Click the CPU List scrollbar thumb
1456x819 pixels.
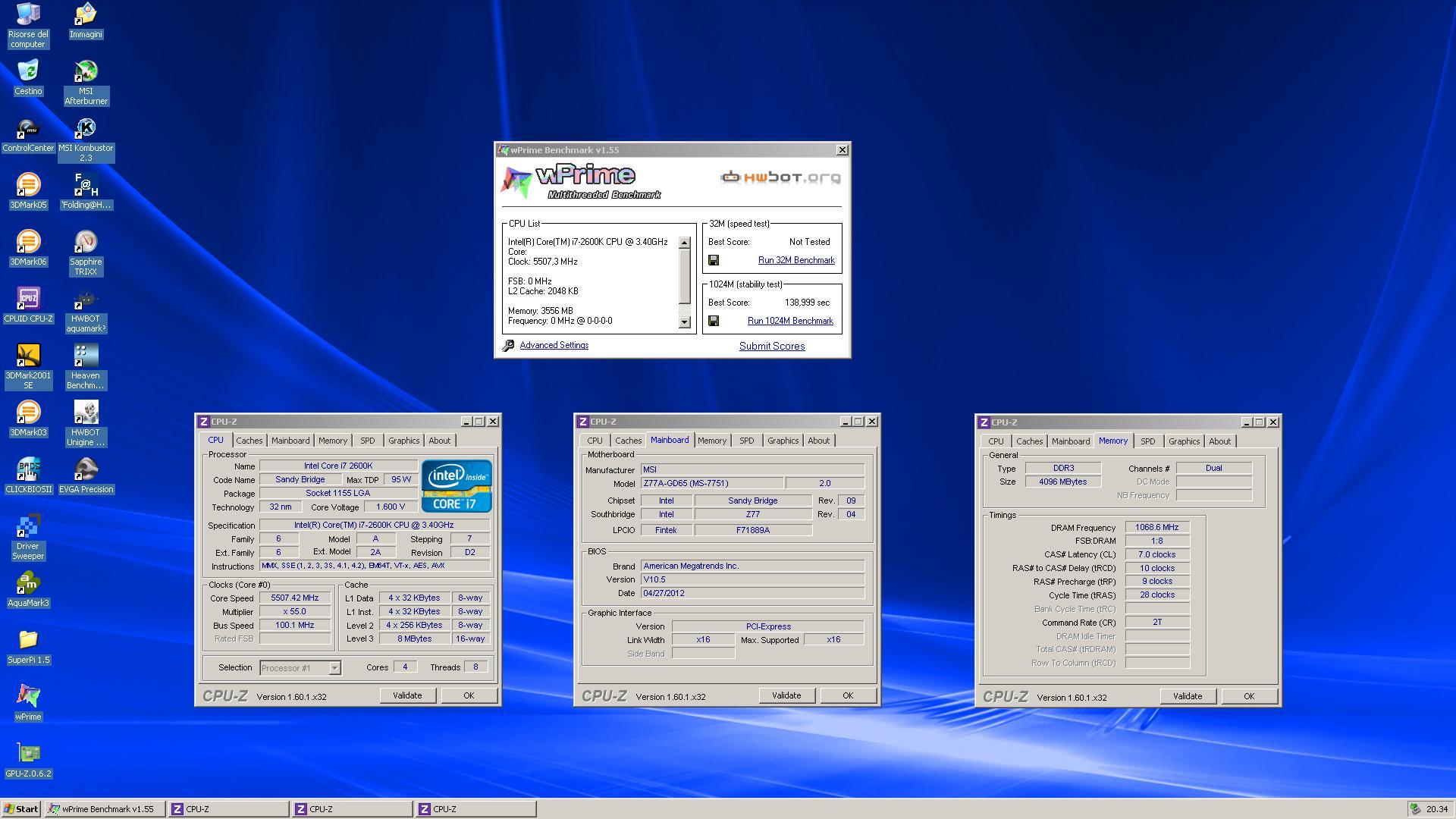pyautogui.click(x=684, y=276)
